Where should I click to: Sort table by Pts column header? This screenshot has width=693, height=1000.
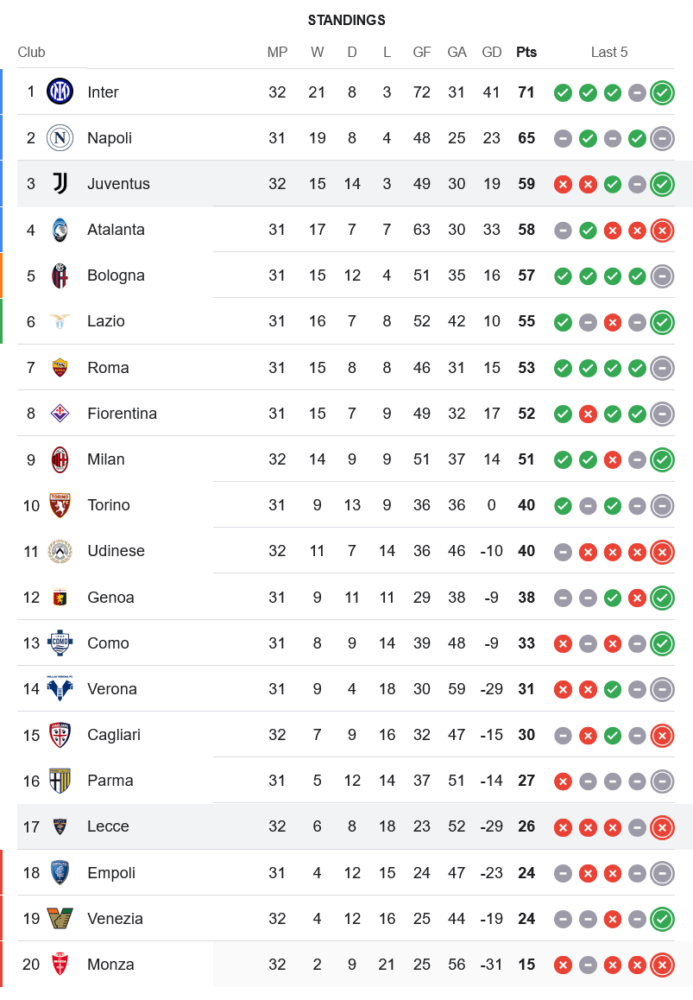[x=526, y=52]
